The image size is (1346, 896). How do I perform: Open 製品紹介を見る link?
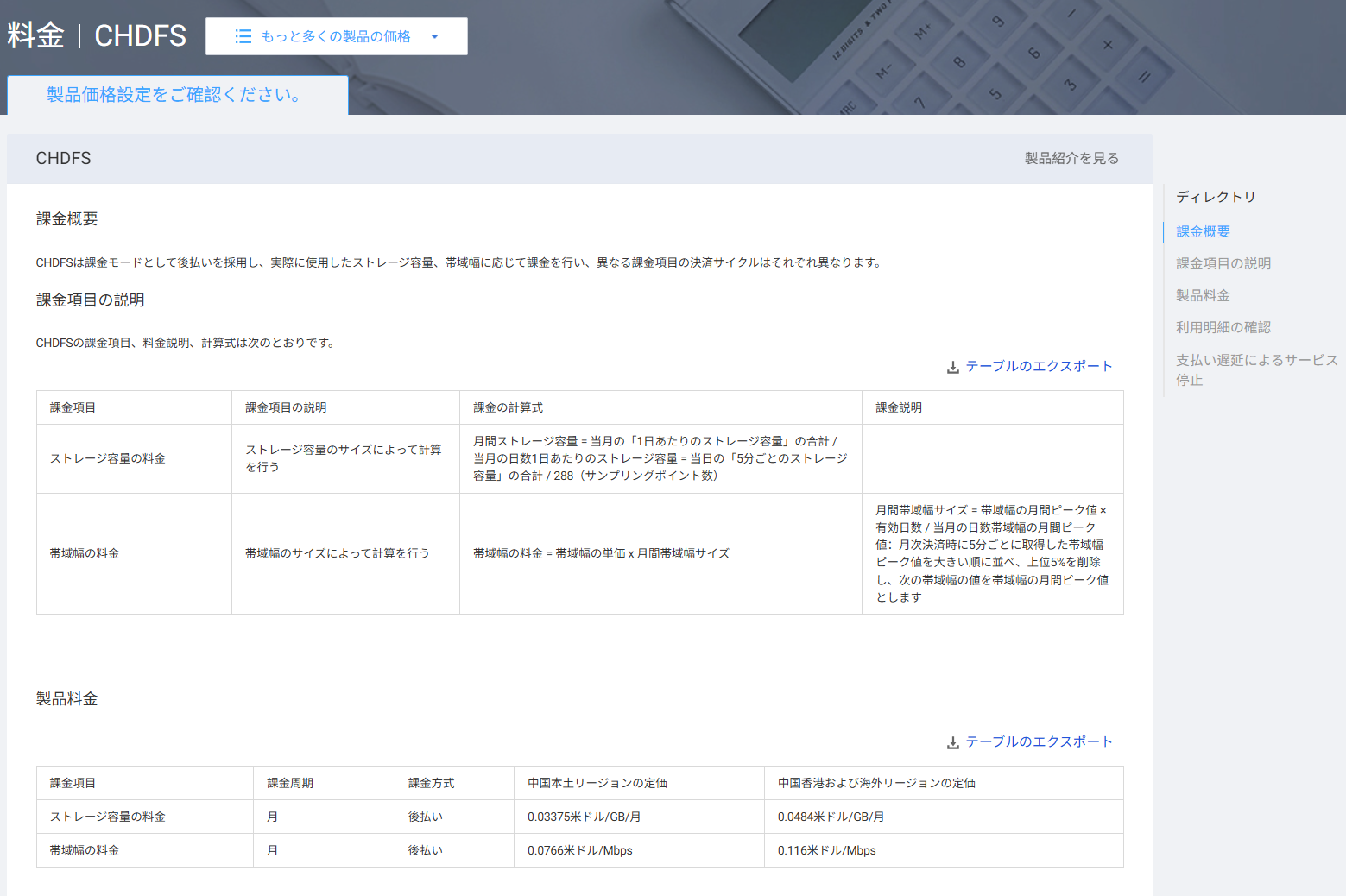1071,158
